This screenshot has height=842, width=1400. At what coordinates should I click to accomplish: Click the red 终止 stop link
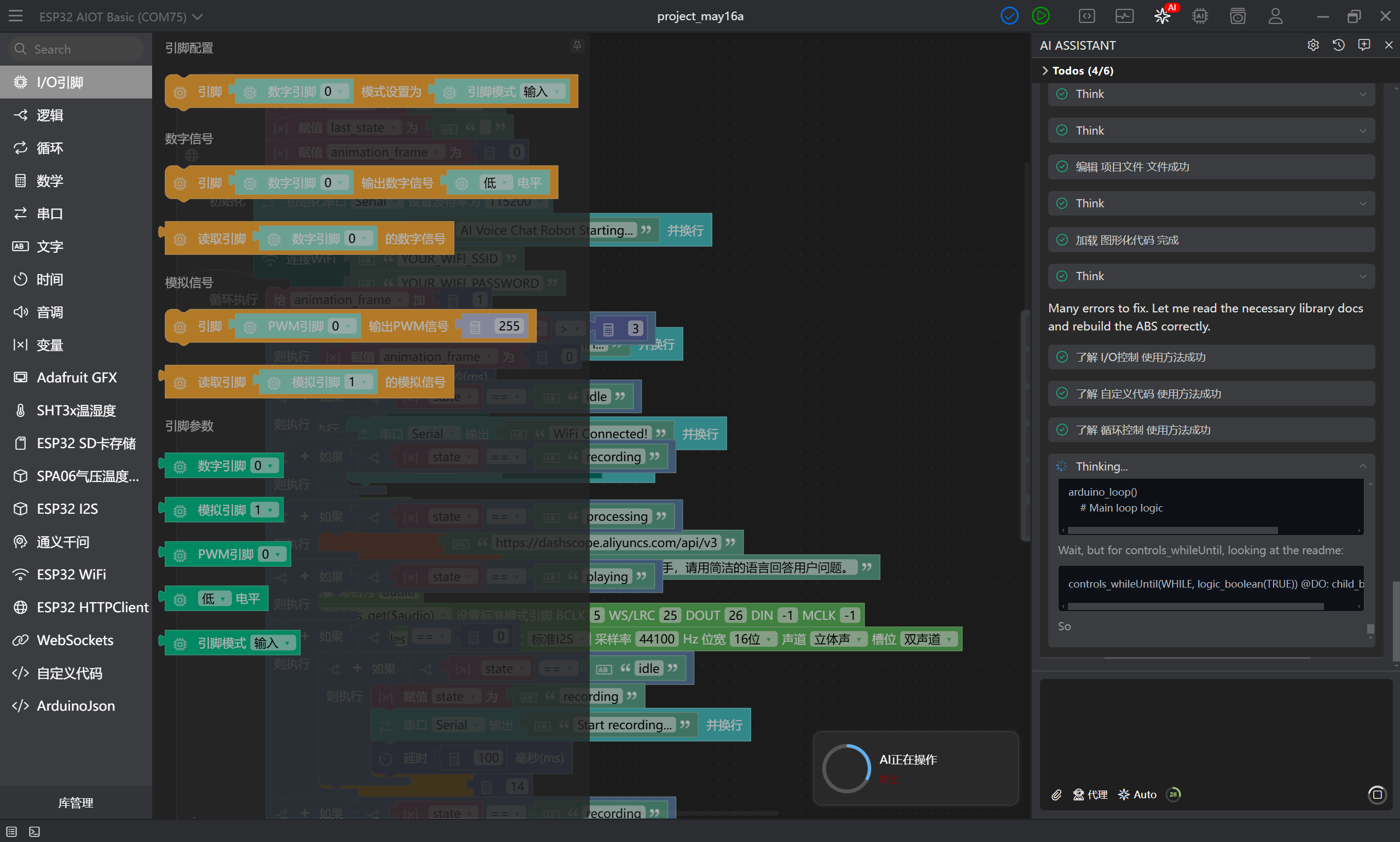(x=889, y=780)
